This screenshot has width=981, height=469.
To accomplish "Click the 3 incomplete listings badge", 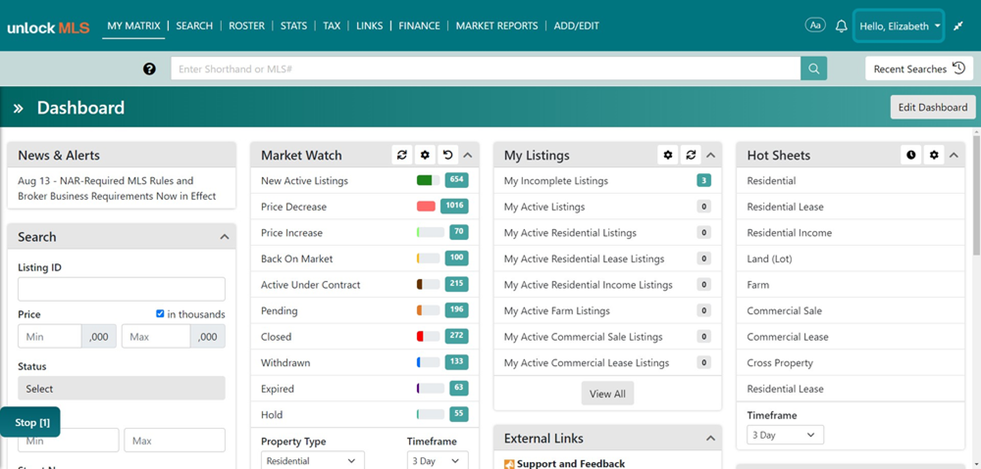I will 704,181.
